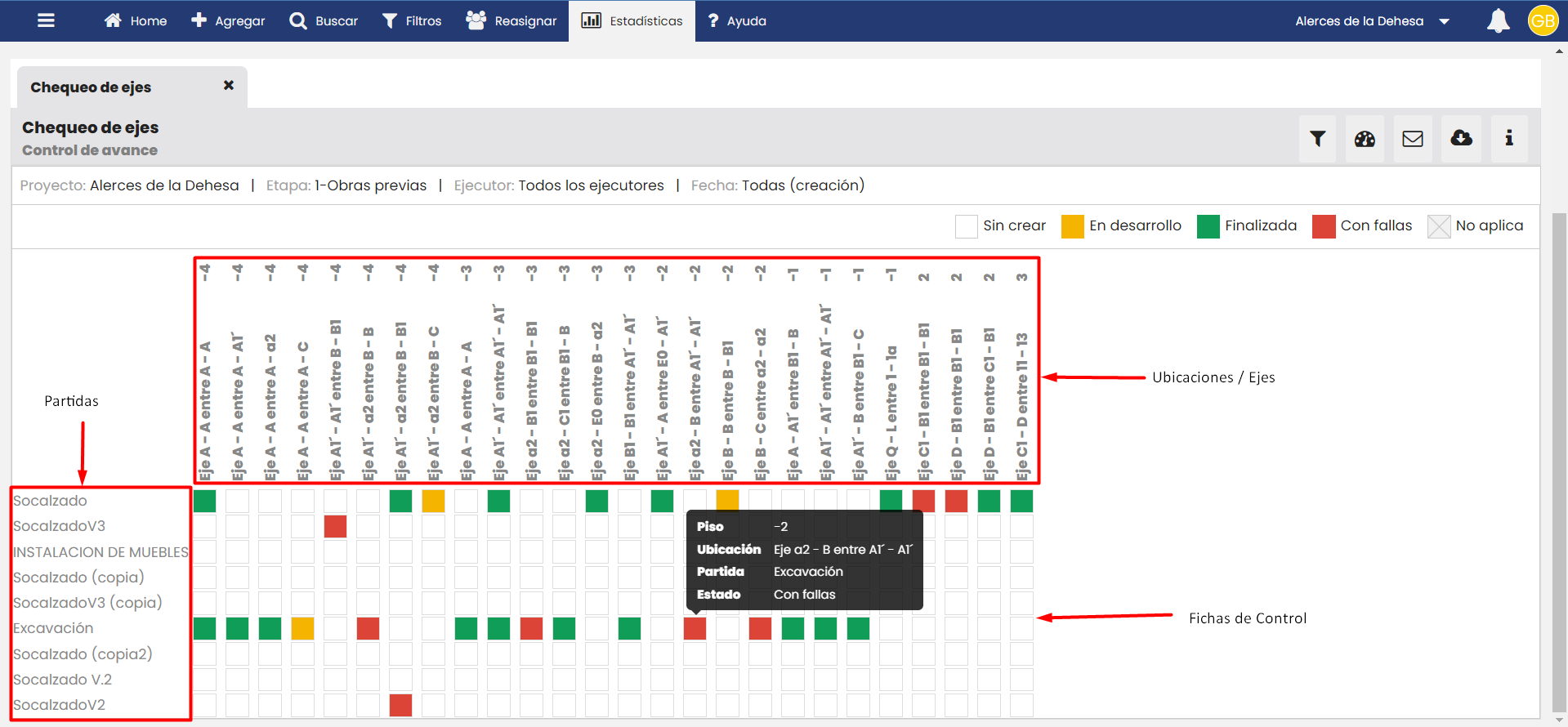This screenshot has width=1568, height=727.
Task: Close the Chequeo de ejes tab
Action: click(x=229, y=86)
